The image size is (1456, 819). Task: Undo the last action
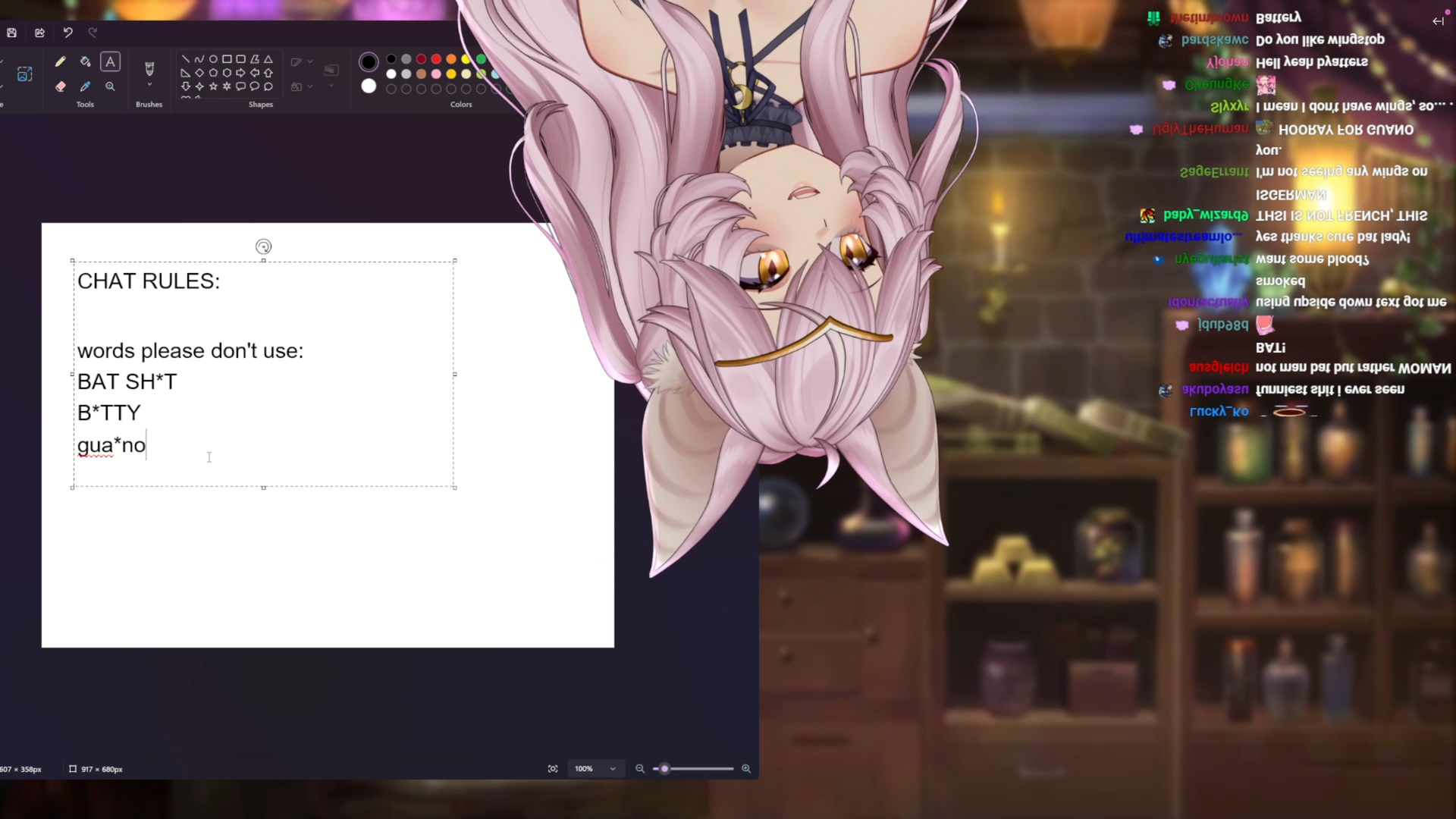pos(67,33)
